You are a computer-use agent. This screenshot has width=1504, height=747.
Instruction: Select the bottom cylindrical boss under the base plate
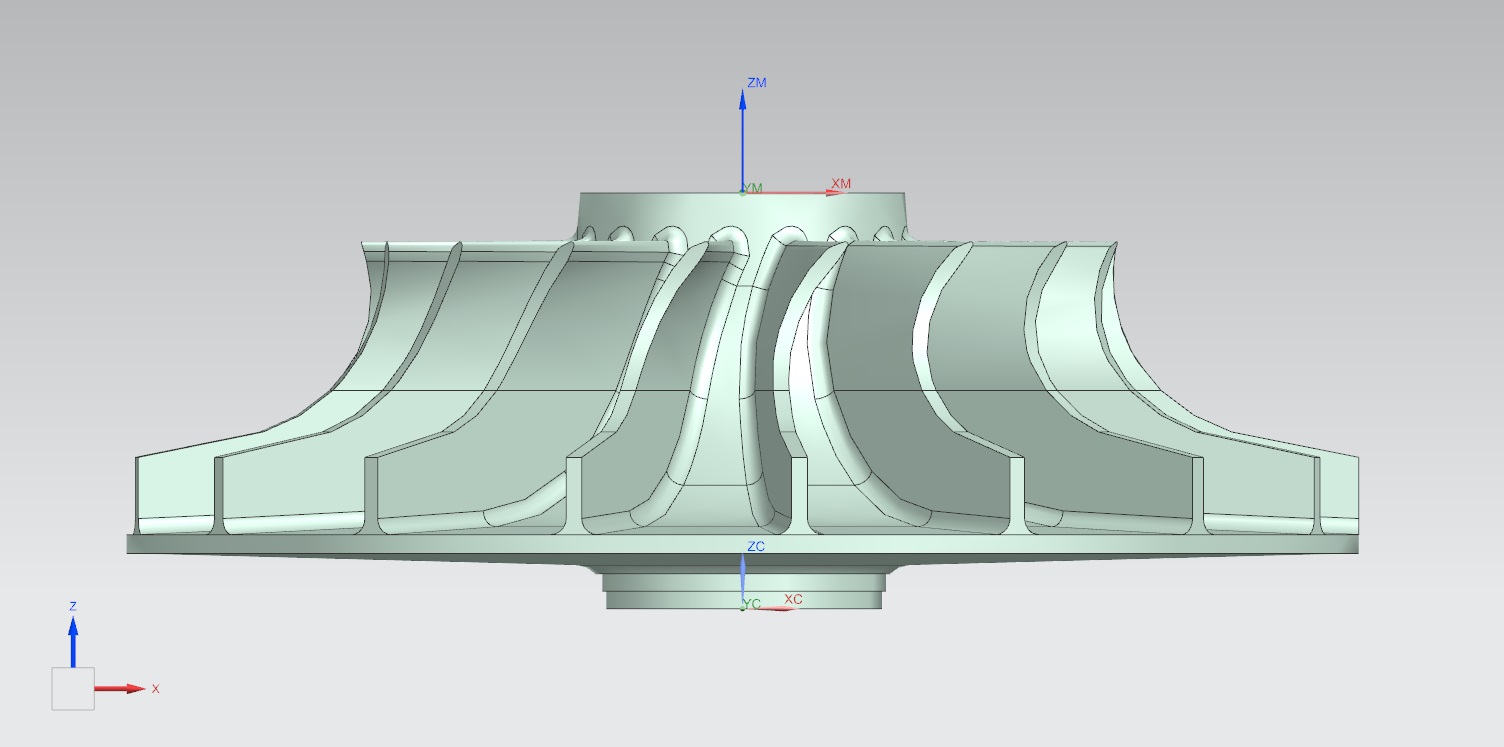743,590
